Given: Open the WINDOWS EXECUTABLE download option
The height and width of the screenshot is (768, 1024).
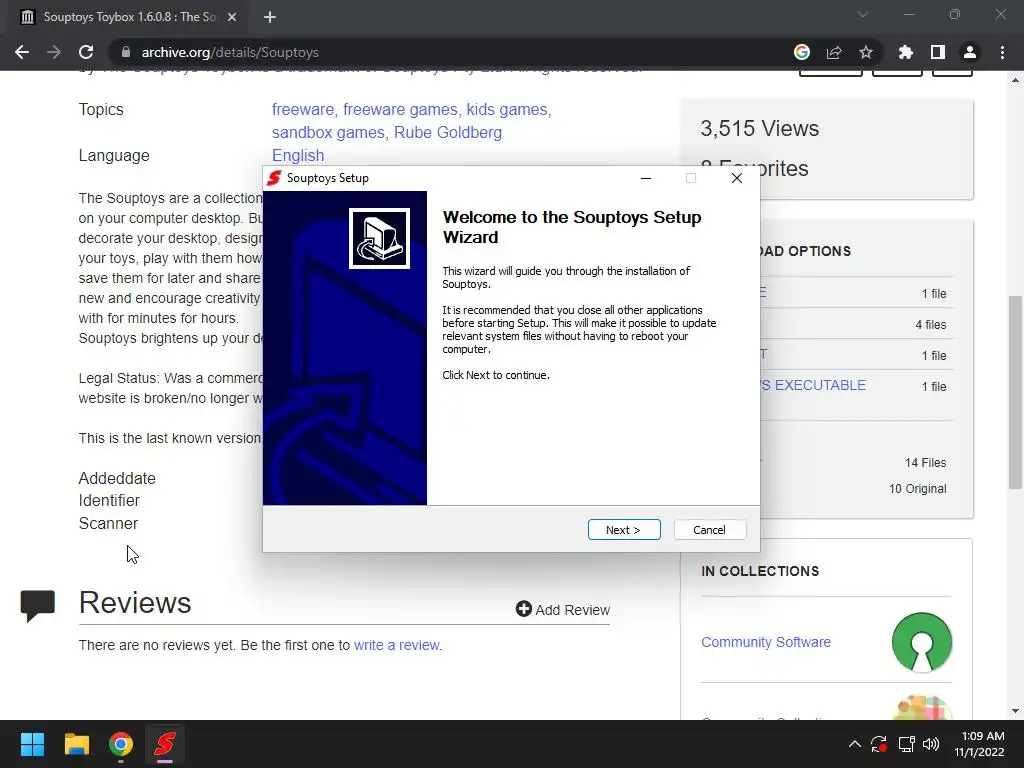Looking at the screenshot, I should [x=812, y=385].
